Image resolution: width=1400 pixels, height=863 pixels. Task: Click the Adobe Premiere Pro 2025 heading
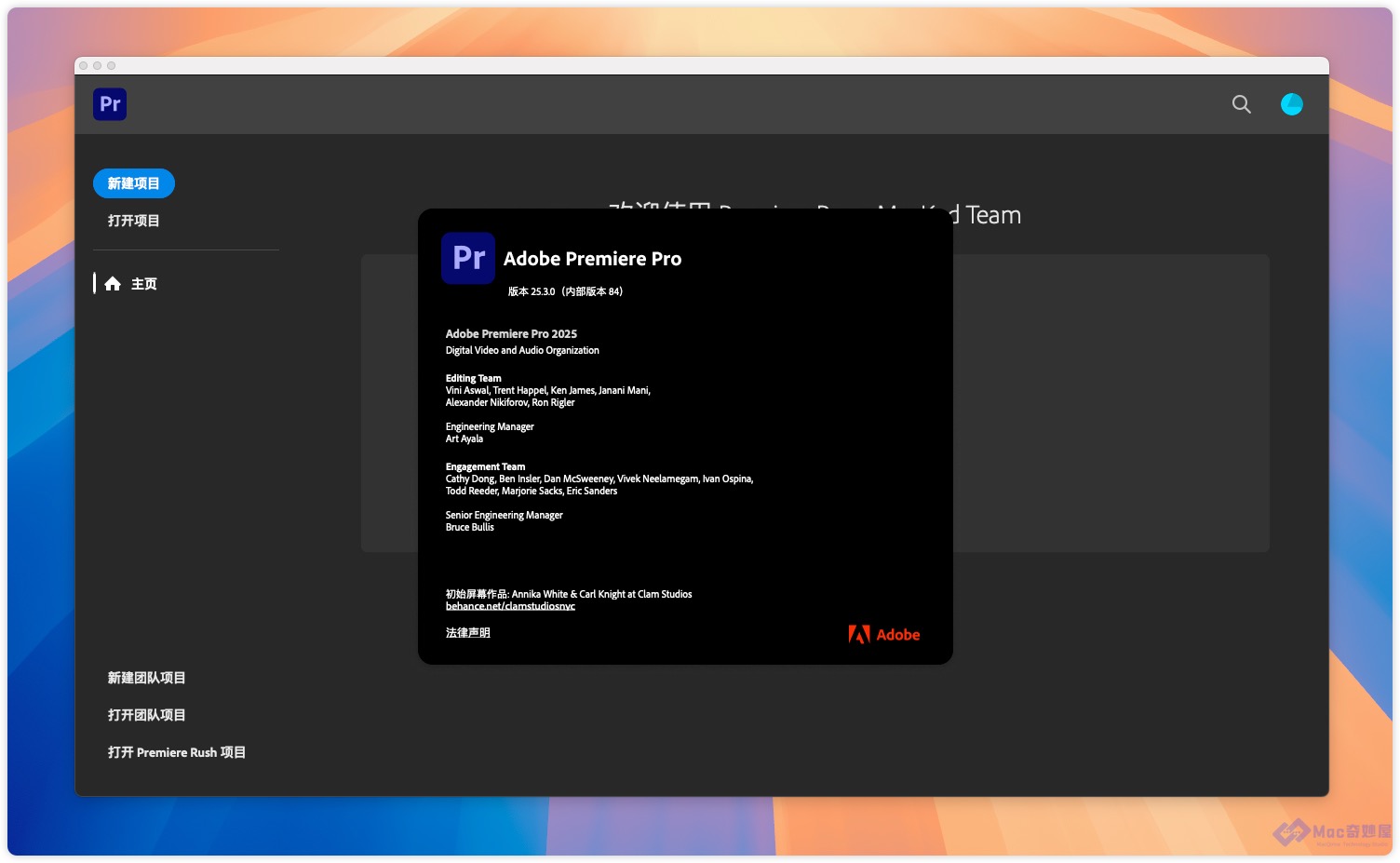pyautogui.click(x=511, y=333)
